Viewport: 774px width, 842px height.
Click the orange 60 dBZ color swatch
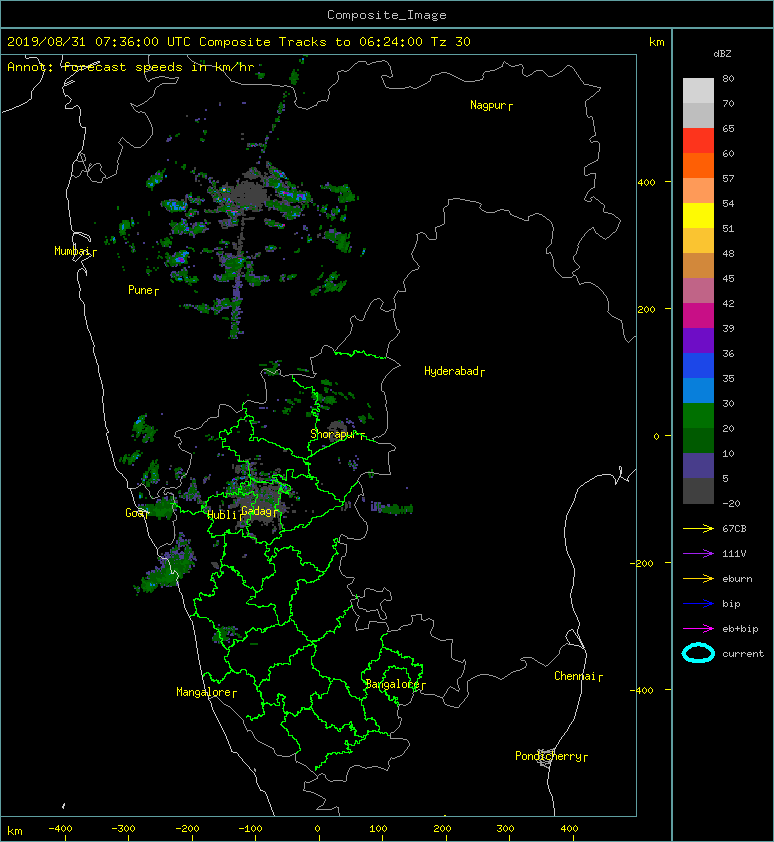pos(698,165)
